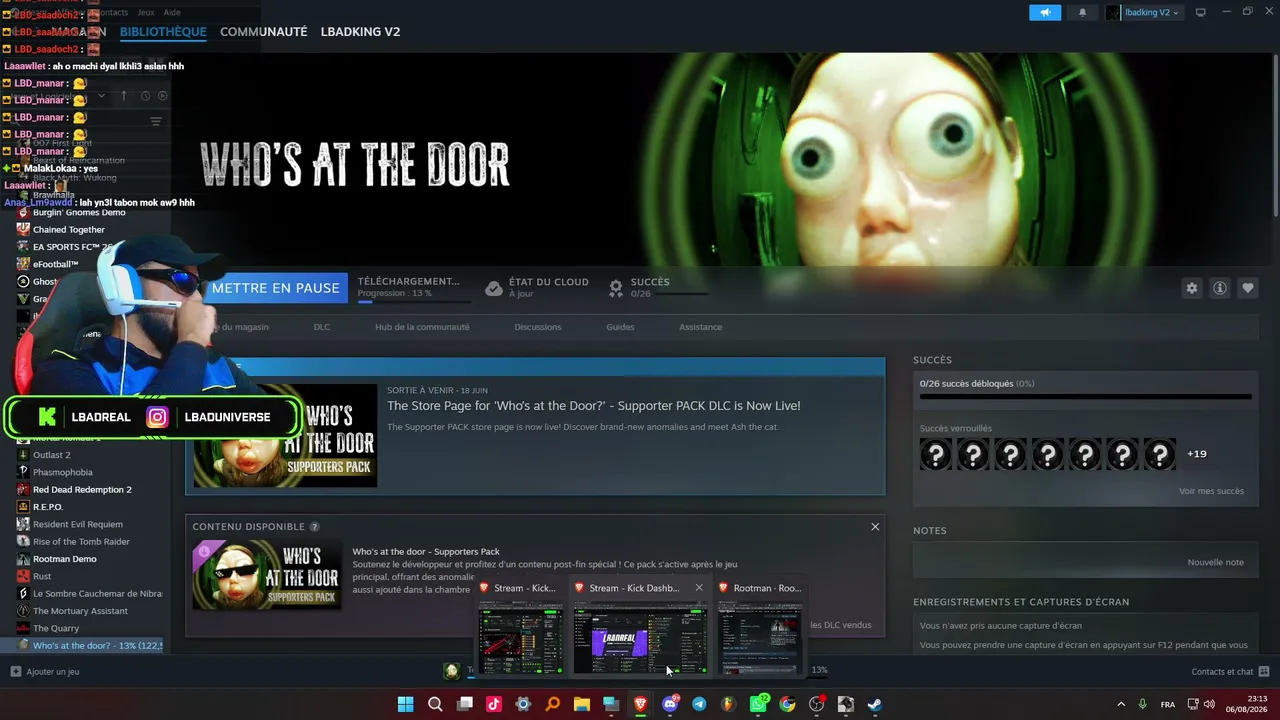The image size is (1280, 720).
Task: Go to the COMMUNAUTÉ tab
Action: click(x=263, y=32)
